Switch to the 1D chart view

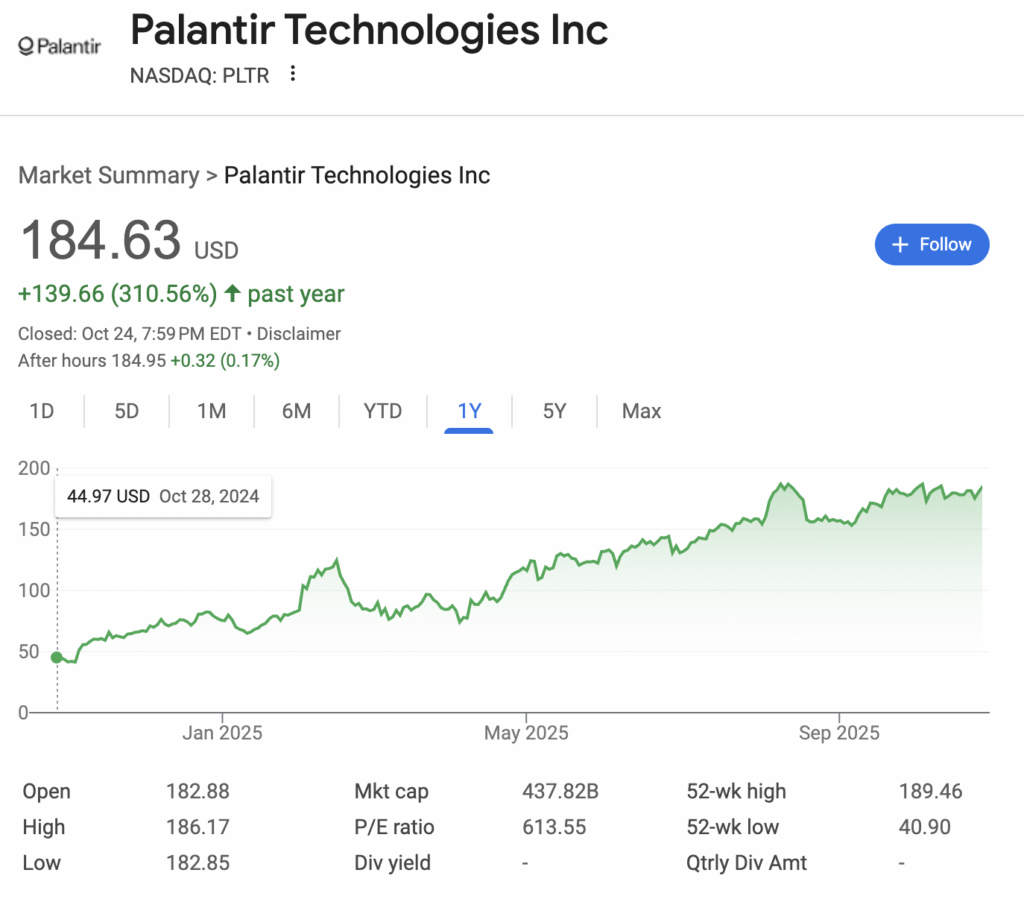point(42,411)
